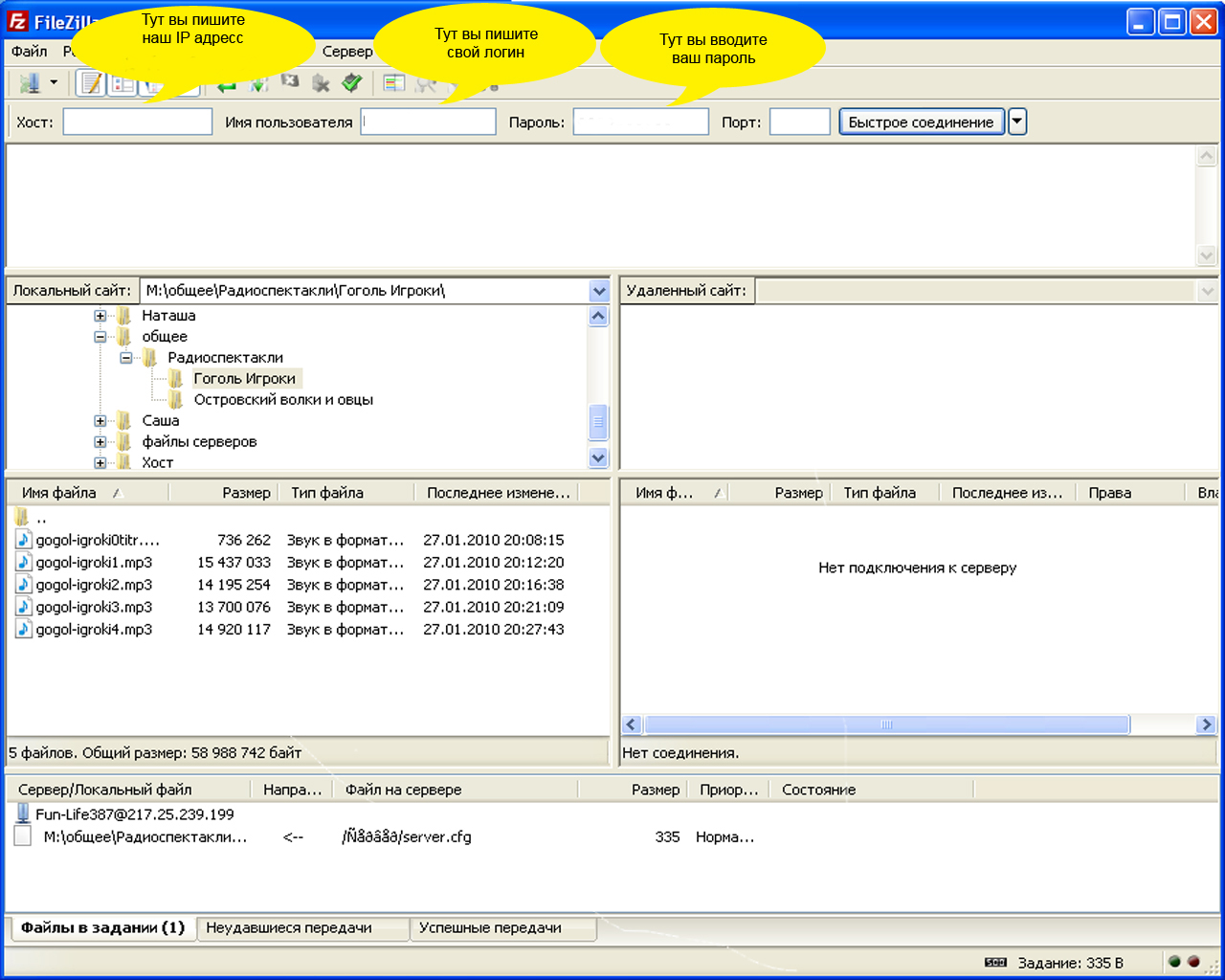Select the Гоголь Игроки tree folder

click(245, 379)
